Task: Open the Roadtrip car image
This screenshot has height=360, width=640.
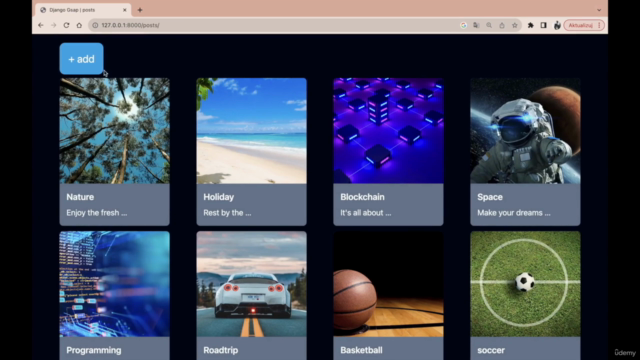Action: click(251, 284)
